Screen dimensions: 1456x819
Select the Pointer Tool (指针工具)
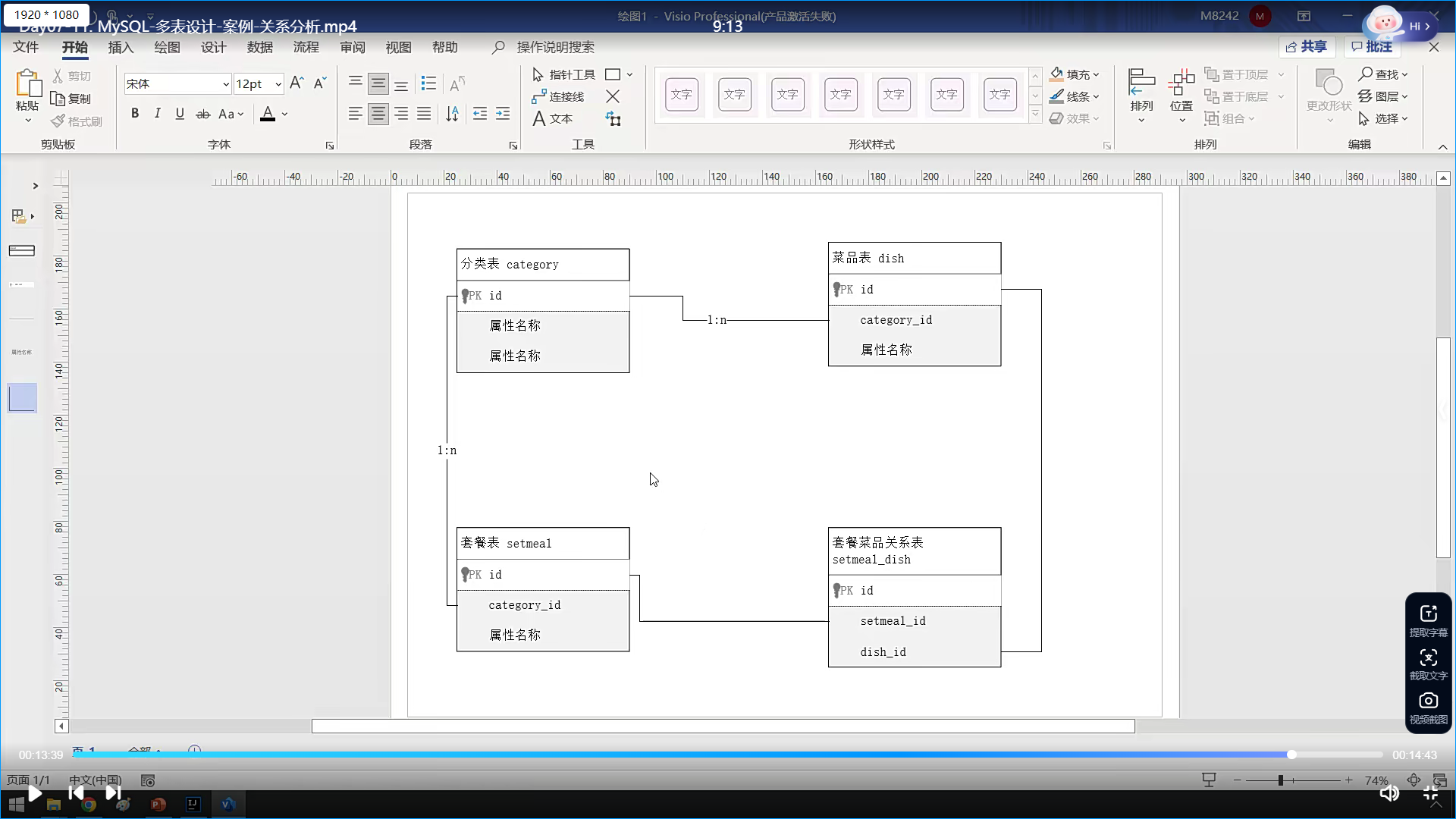pyautogui.click(x=563, y=74)
